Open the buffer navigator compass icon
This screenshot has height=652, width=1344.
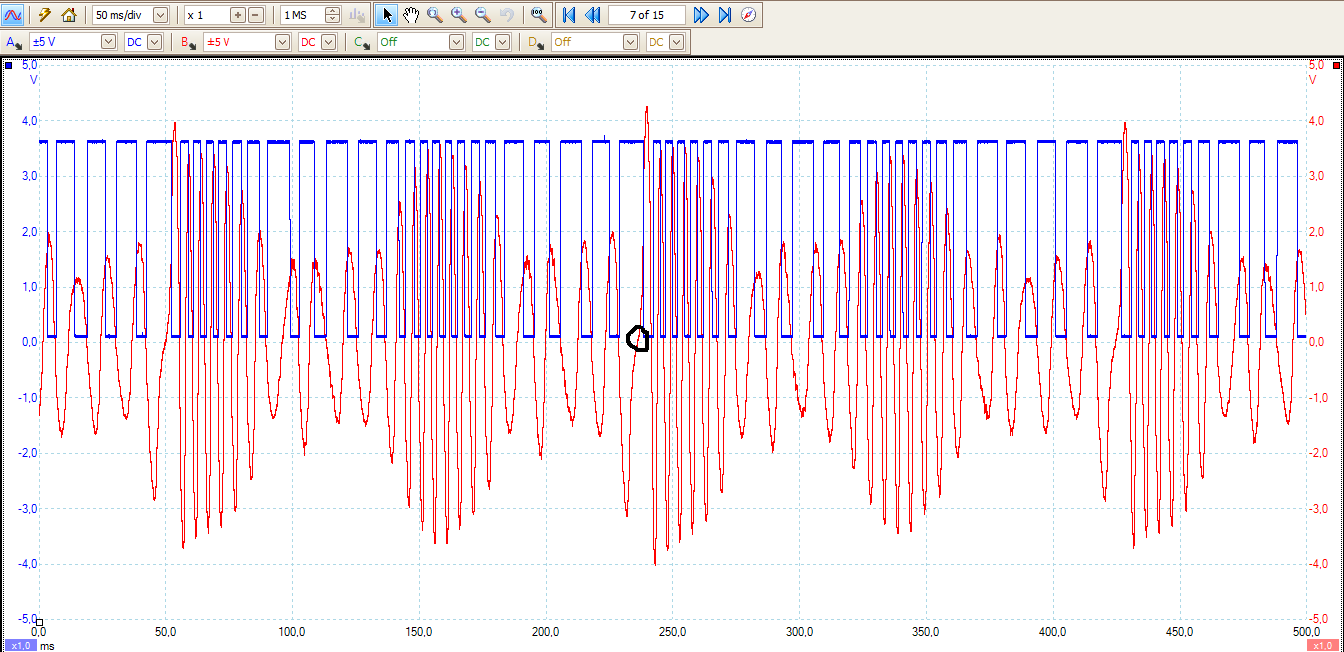[x=748, y=15]
